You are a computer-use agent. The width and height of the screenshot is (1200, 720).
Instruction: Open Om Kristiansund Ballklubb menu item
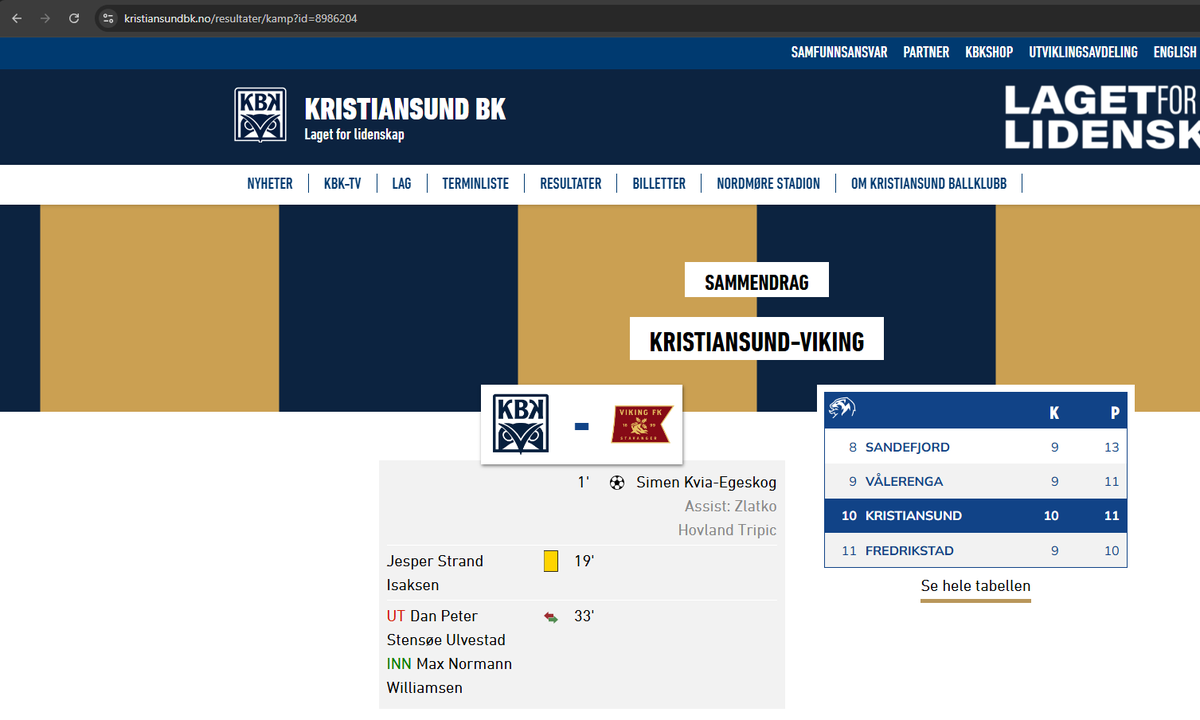coord(929,183)
